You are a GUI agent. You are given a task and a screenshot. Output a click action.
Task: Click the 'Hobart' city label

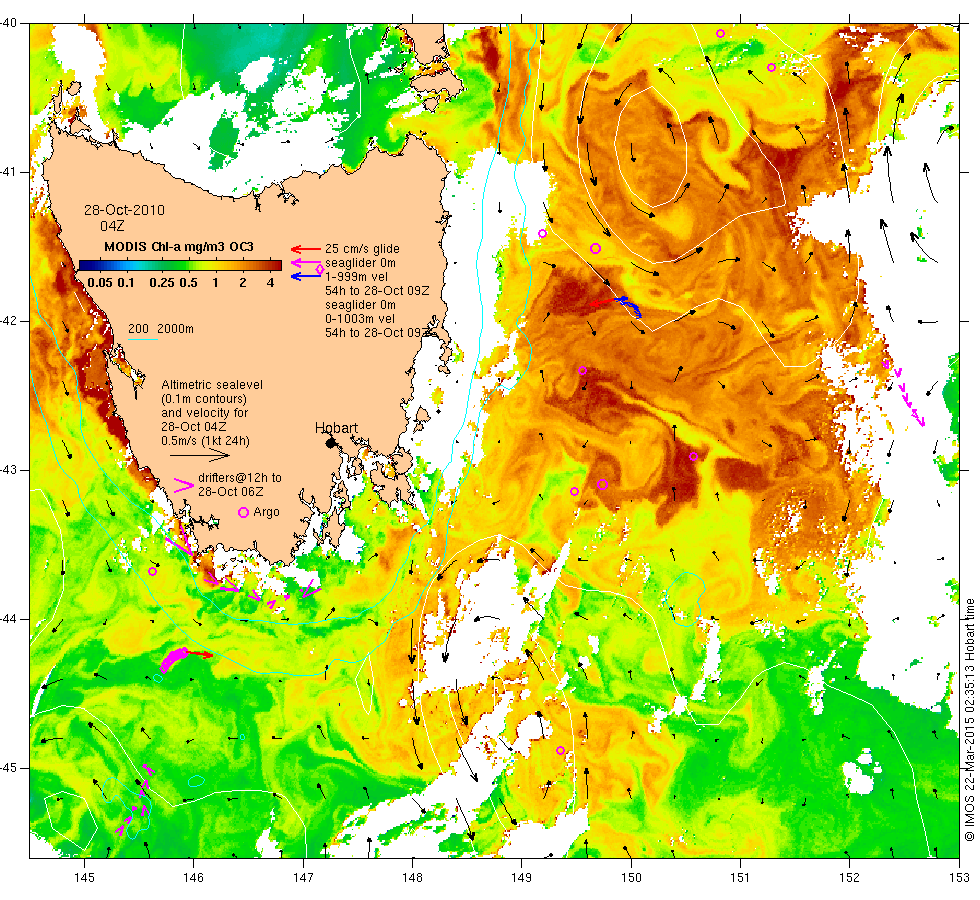pos(336,428)
